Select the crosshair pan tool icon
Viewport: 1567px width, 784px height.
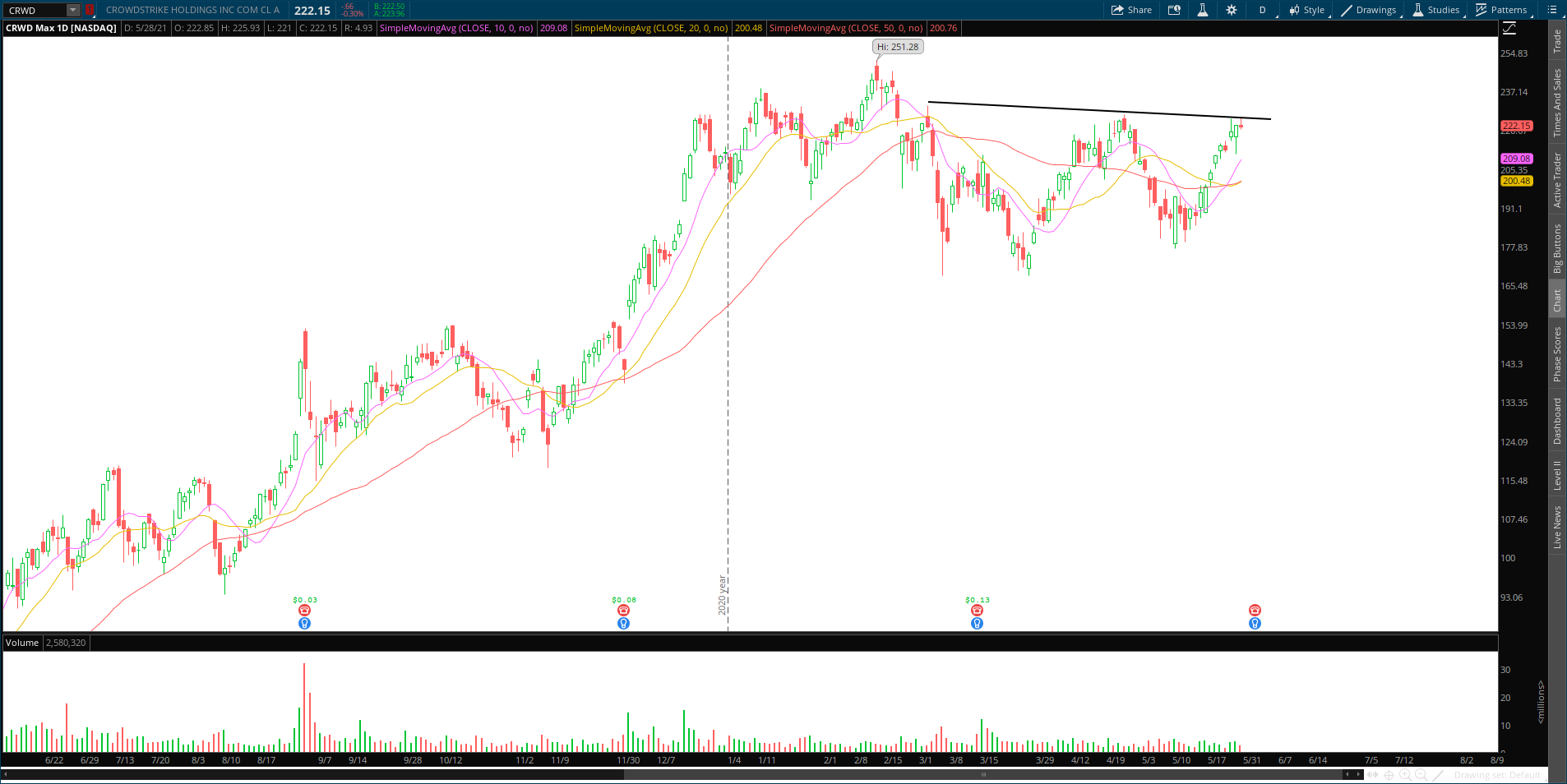tap(1389, 775)
